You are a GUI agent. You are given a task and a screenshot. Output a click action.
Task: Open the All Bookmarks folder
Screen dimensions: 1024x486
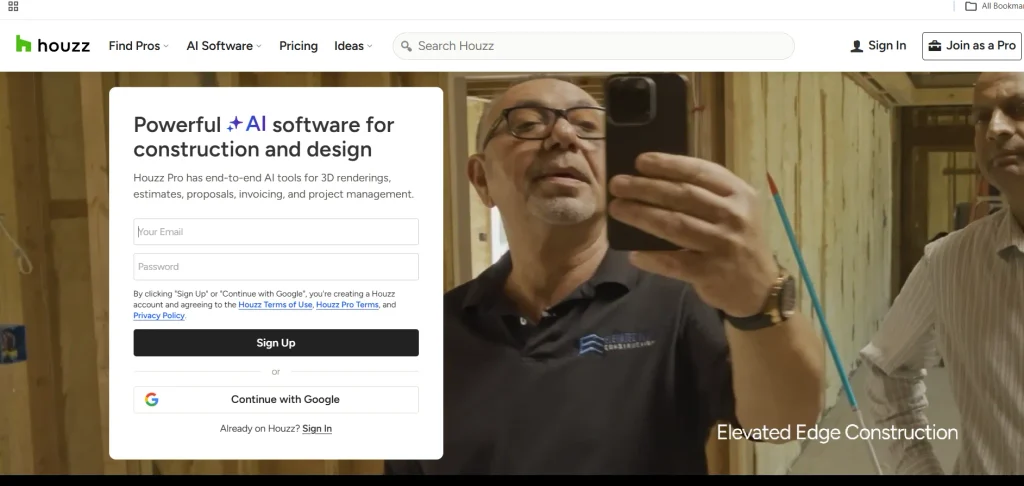pyautogui.click(x=994, y=7)
